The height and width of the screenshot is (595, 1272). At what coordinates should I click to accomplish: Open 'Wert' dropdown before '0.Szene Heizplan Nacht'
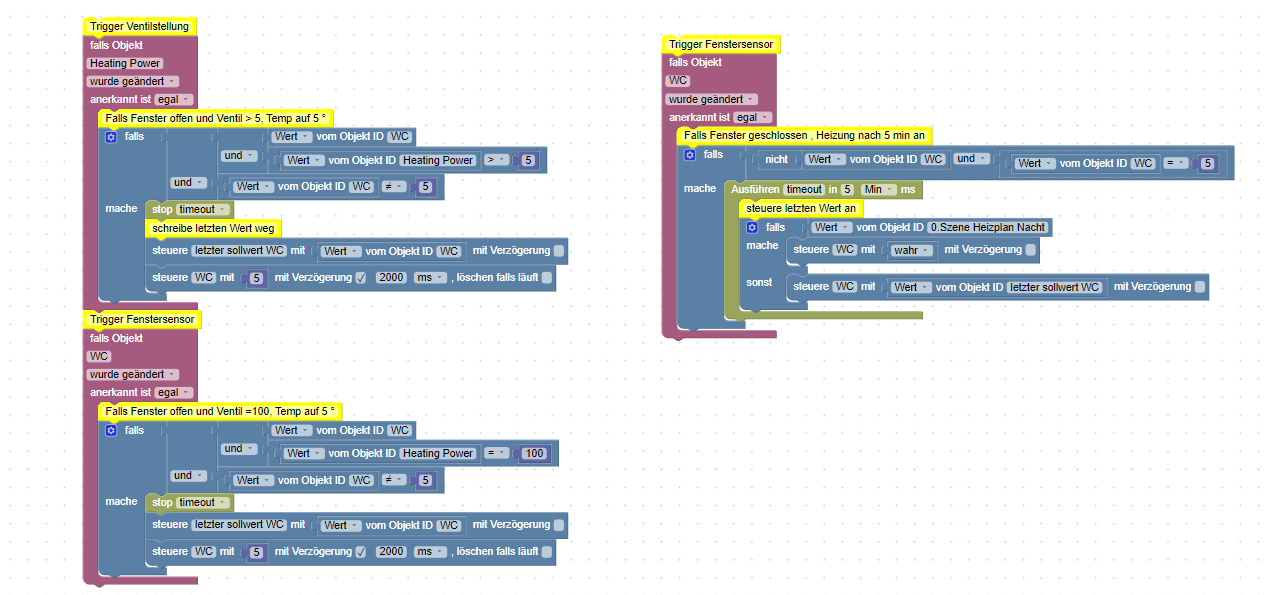[x=832, y=227]
